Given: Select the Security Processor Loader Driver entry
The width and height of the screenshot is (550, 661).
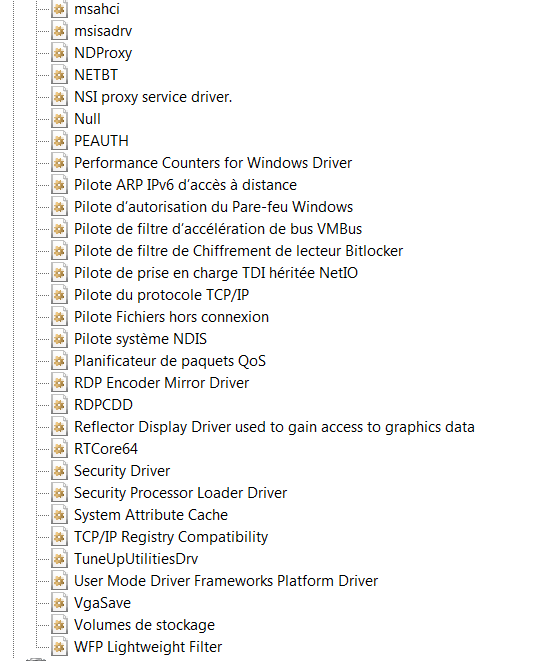Looking at the screenshot, I should coord(180,493).
